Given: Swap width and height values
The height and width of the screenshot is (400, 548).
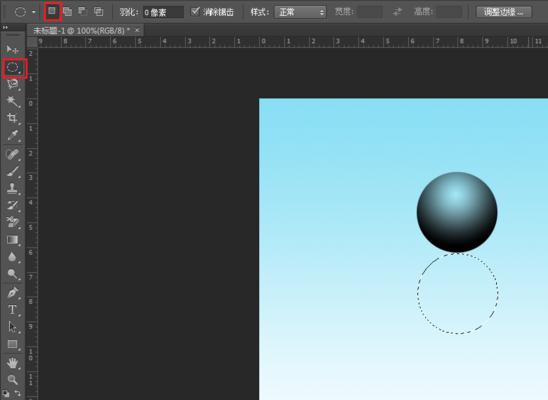Looking at the screenshot, I should point(397,12).
